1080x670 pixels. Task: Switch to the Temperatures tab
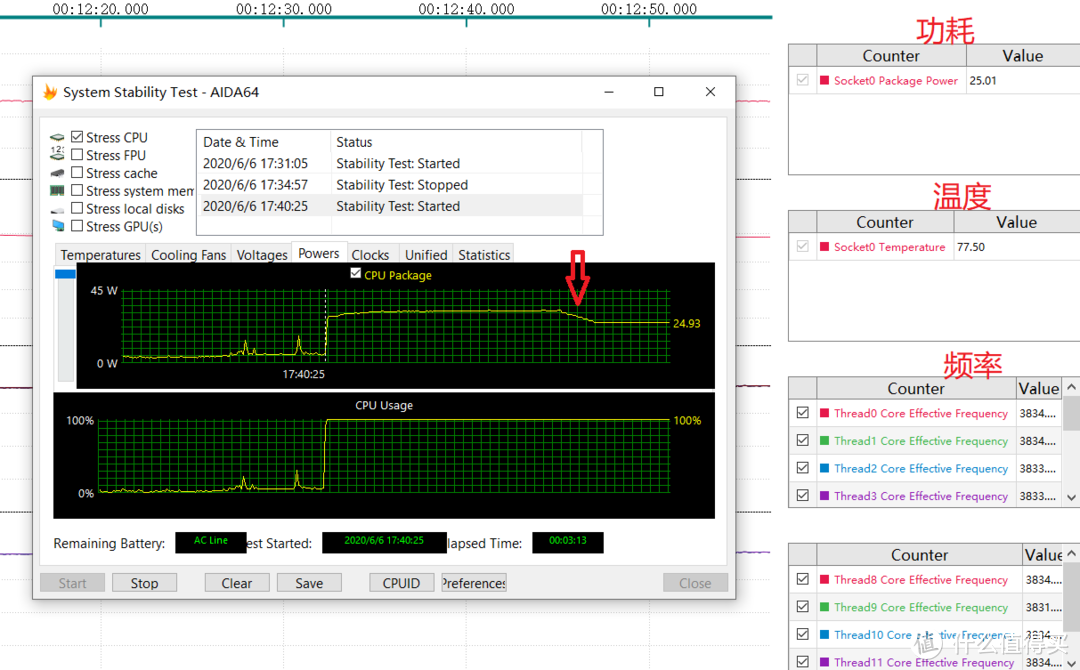point(101,255)
